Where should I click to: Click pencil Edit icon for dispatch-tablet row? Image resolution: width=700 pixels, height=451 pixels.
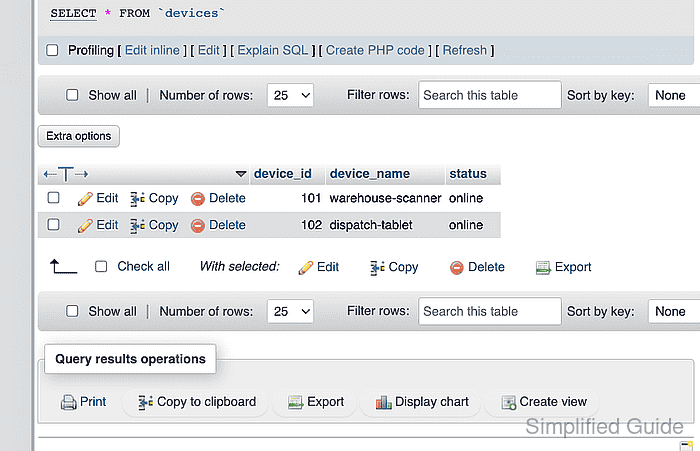(x=85, y=226)
